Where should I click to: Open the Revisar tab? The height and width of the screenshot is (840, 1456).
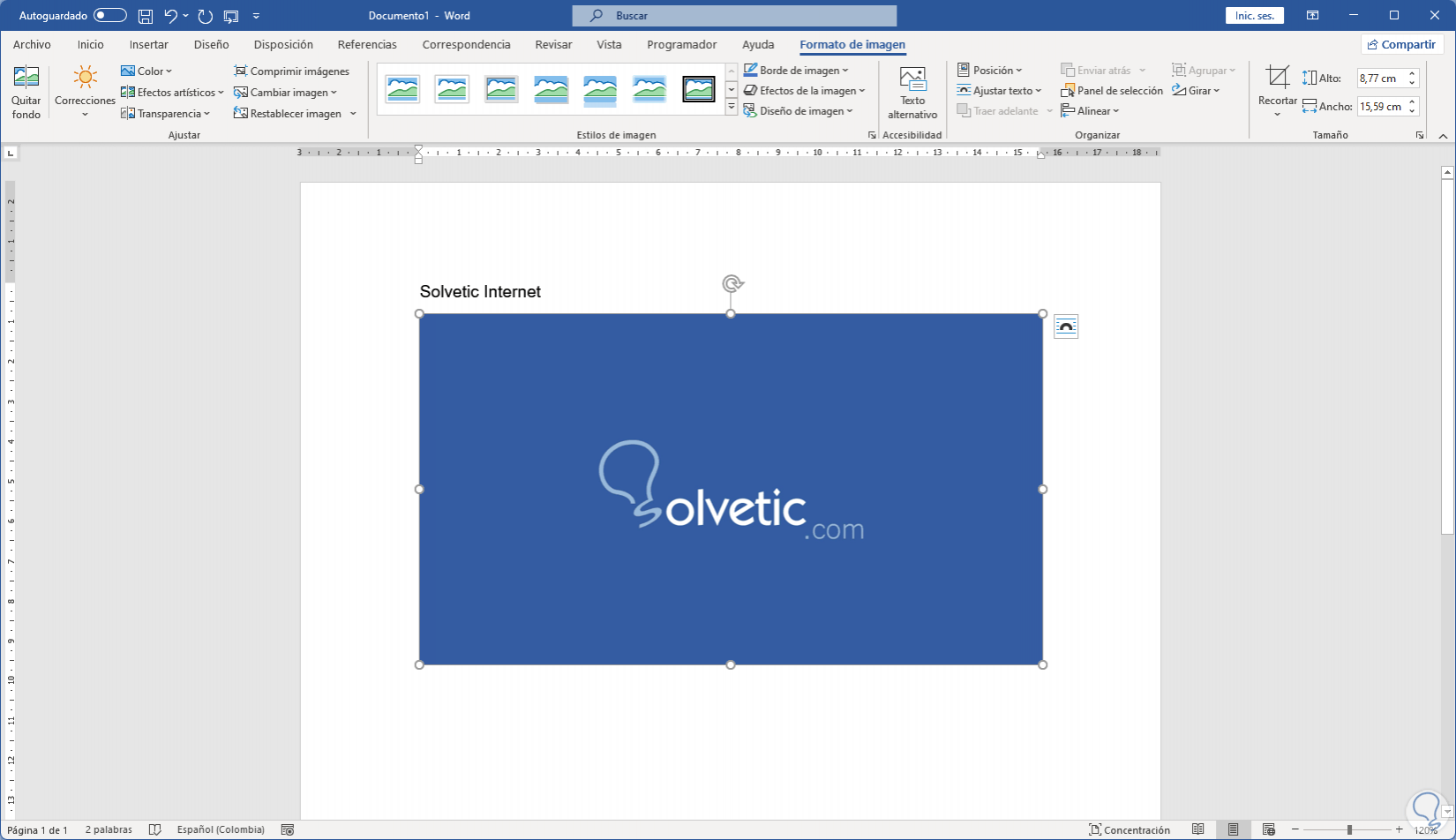pyautogui.click(x=553, y=45)
